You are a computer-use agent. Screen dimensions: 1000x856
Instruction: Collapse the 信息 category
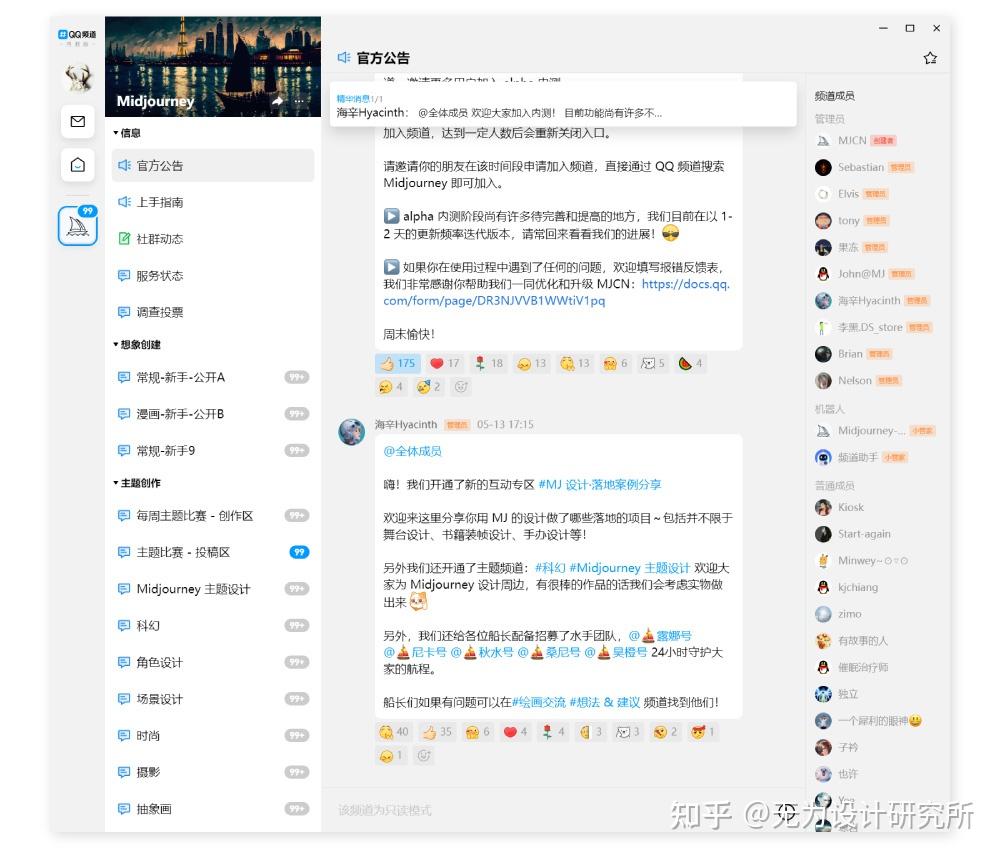(127, 133)
